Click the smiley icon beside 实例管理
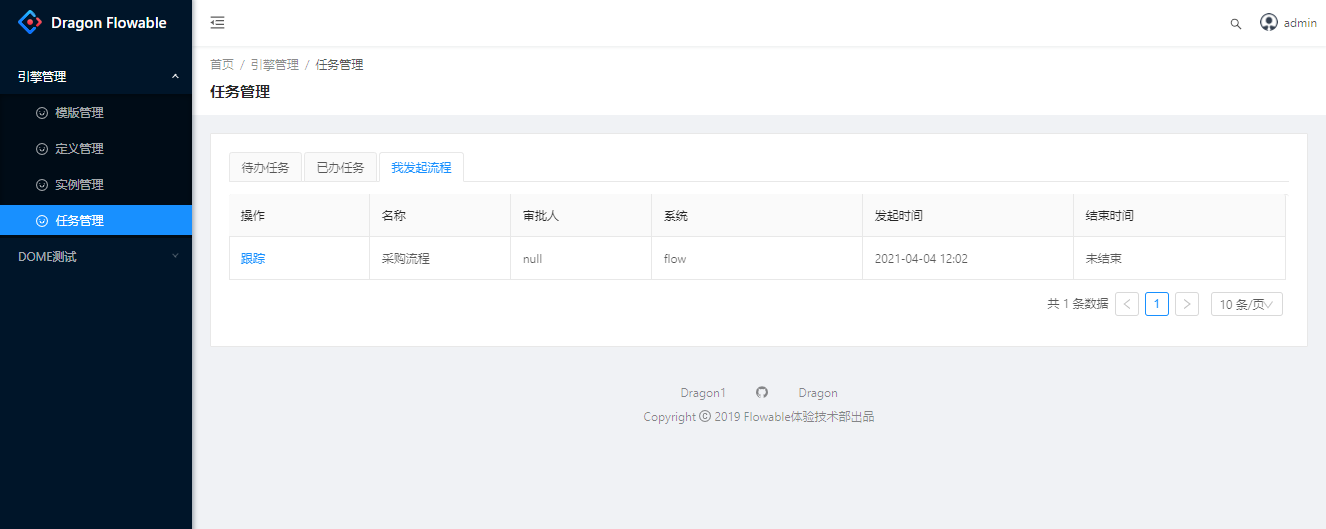This screenshot has width=1326, height=529. click(42, 185)
